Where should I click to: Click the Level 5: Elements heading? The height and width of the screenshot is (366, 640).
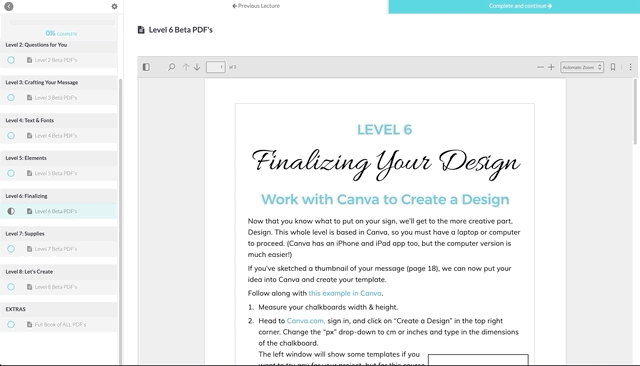point(26,158)
